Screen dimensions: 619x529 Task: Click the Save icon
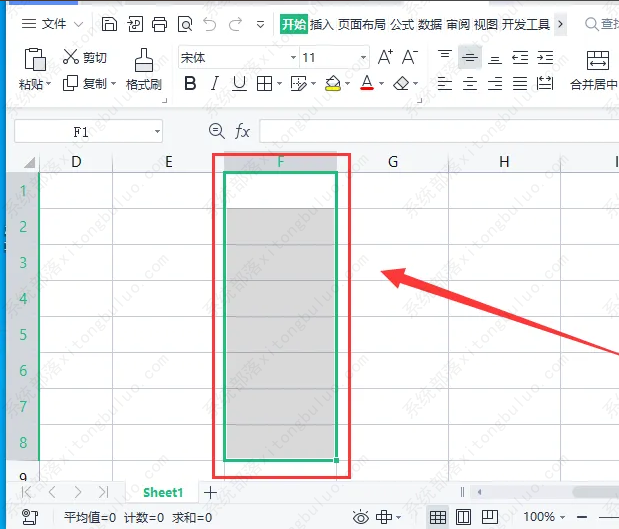[109, 24]
